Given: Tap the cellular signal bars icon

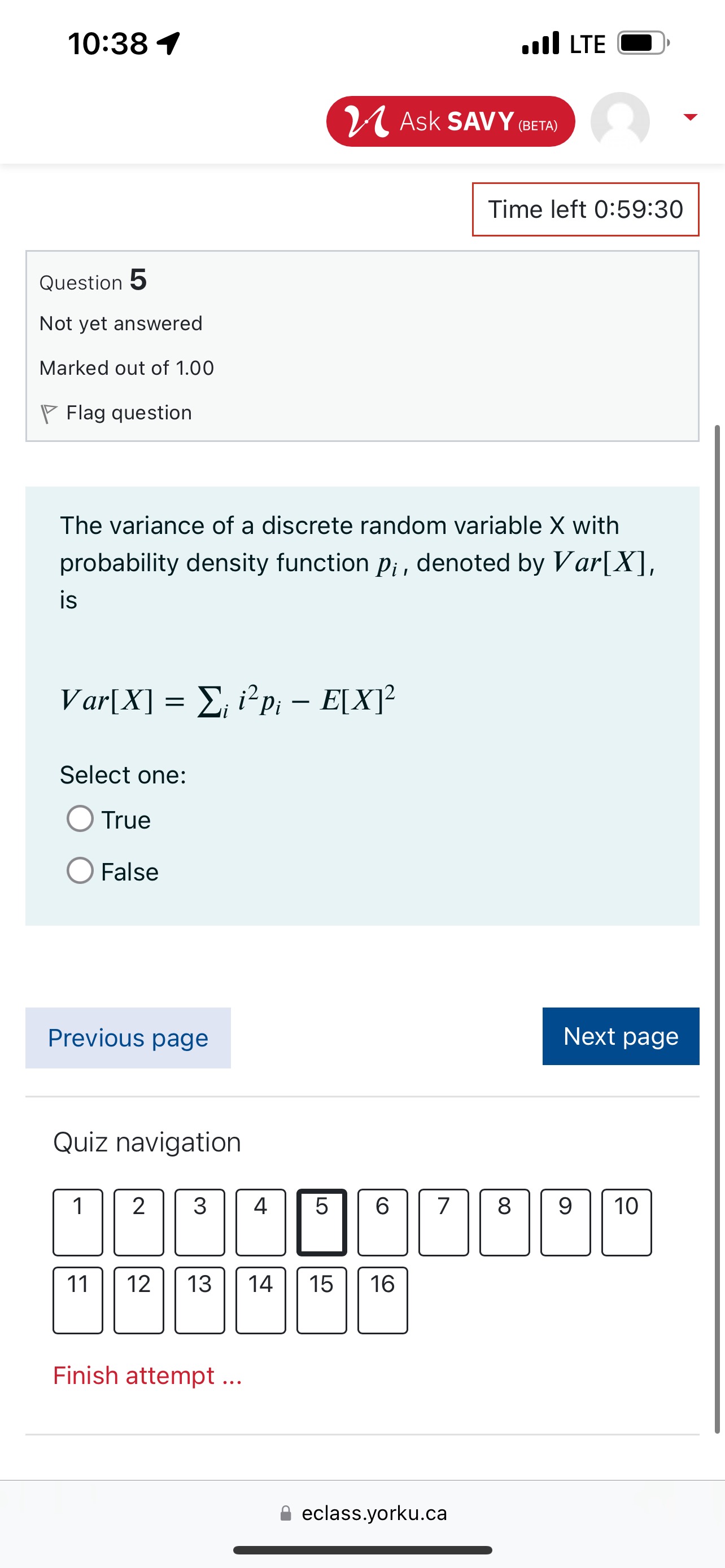Looking at the screenshot, I should click(x=540, y=43).
